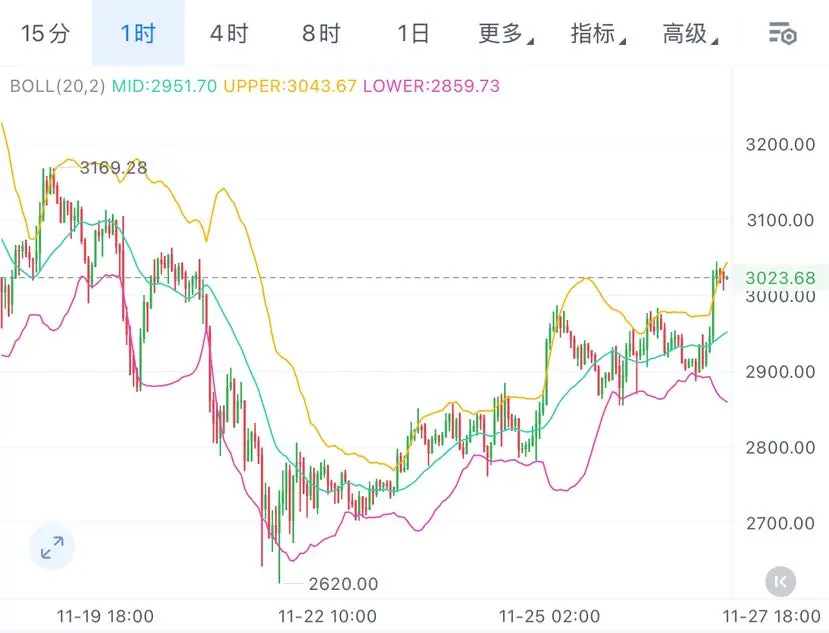Tap the 3100.00 price axis label
The width and height of the screenshot is (829, 633).
pyautogui.click(x=780, y=220)
